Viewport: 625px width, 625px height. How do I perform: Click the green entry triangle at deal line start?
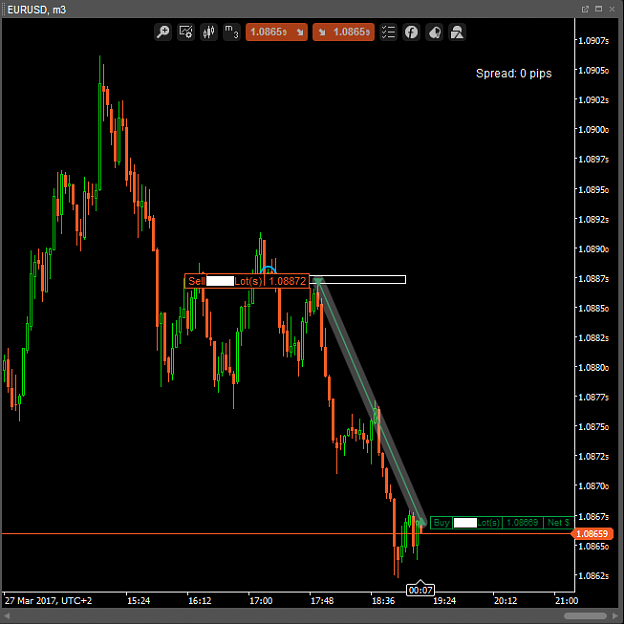coord(318,282)
